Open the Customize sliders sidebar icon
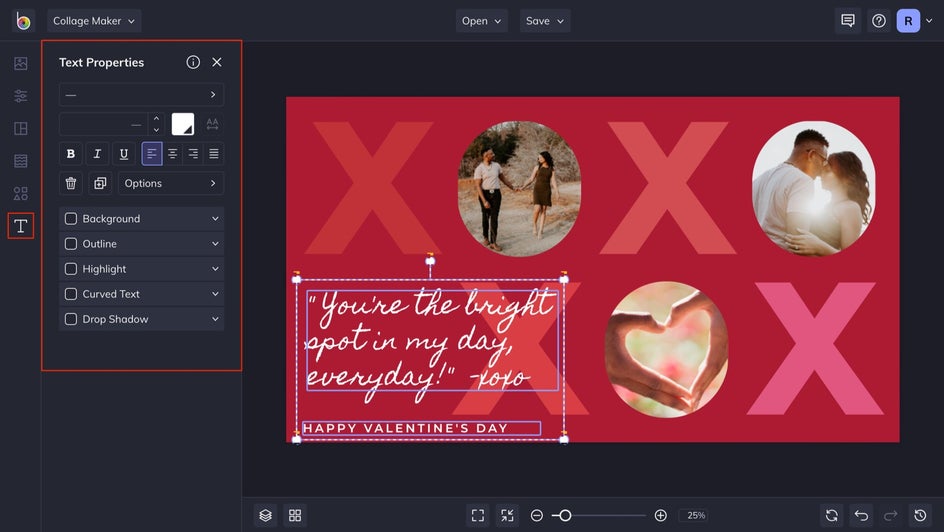Viewport: 944px width, 532px height. pyautogui.click(x=20, y=96)
